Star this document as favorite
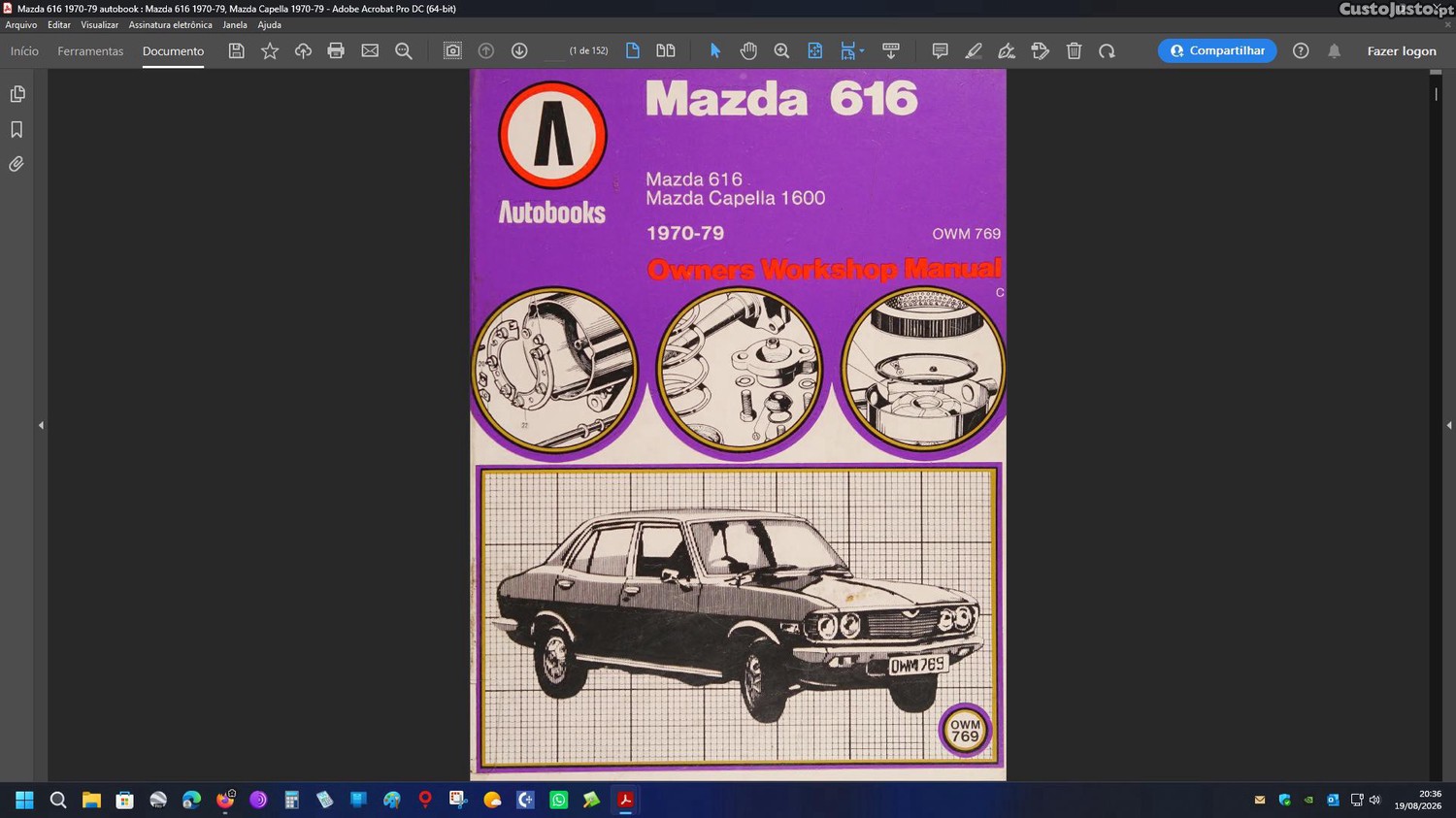This screenshot has height=818, width=1456. [270, 50]
